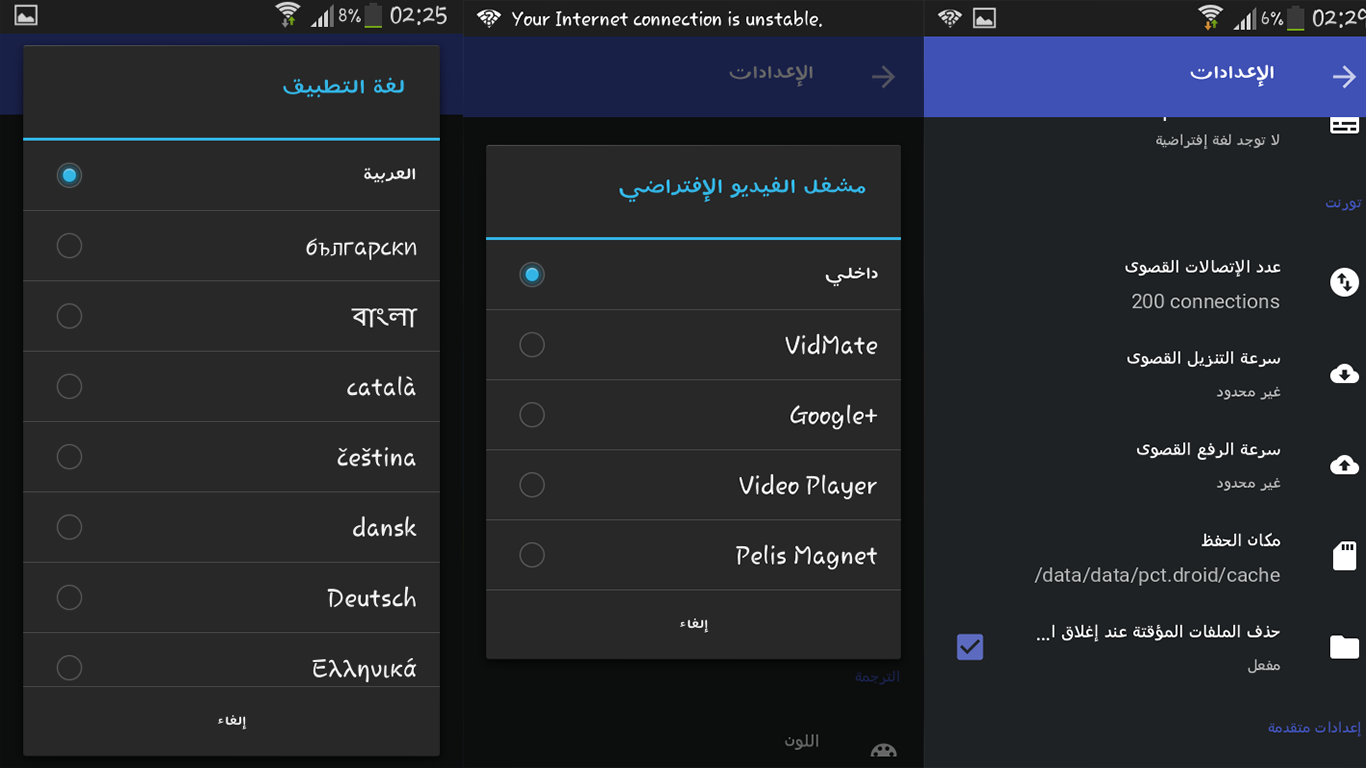Tap the max connections swap-arrows icon

[1344, 282]
